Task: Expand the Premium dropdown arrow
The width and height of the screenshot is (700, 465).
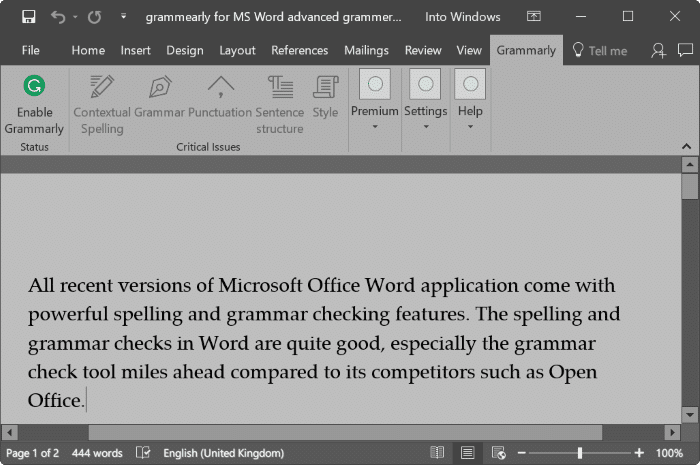Action: [375, 127]
